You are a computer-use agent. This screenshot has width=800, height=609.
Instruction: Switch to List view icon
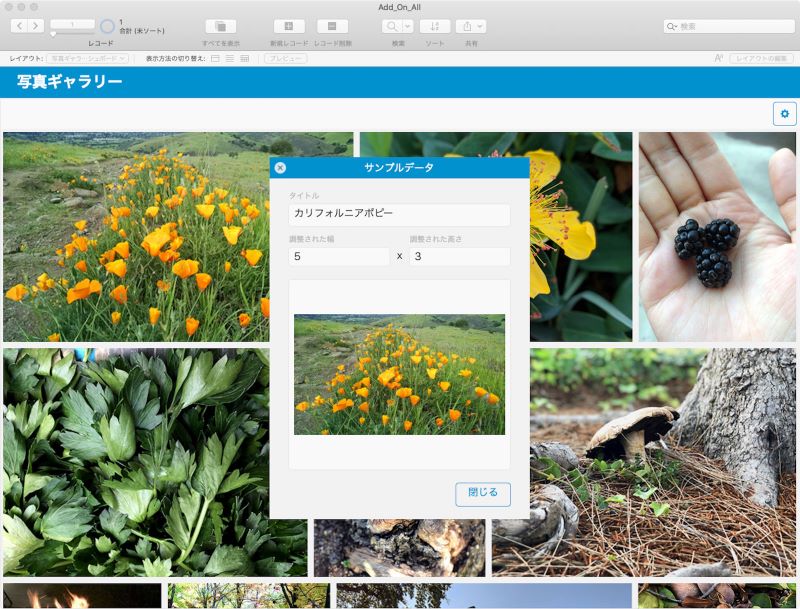coord(230,59)
